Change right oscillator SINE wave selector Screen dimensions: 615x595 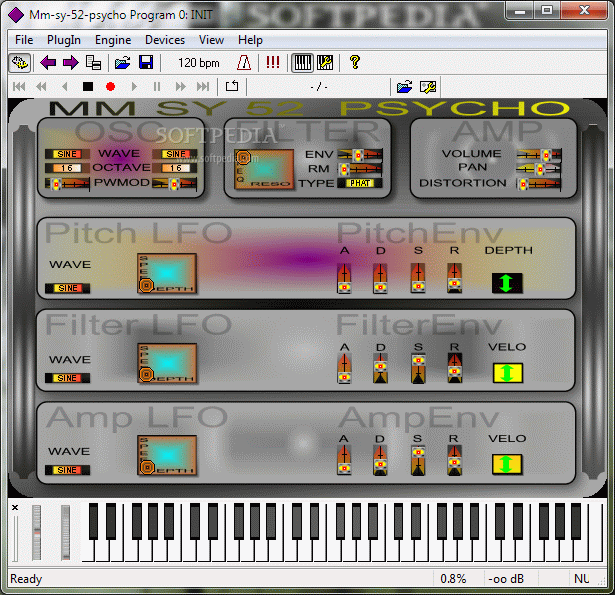coord(175,154)
